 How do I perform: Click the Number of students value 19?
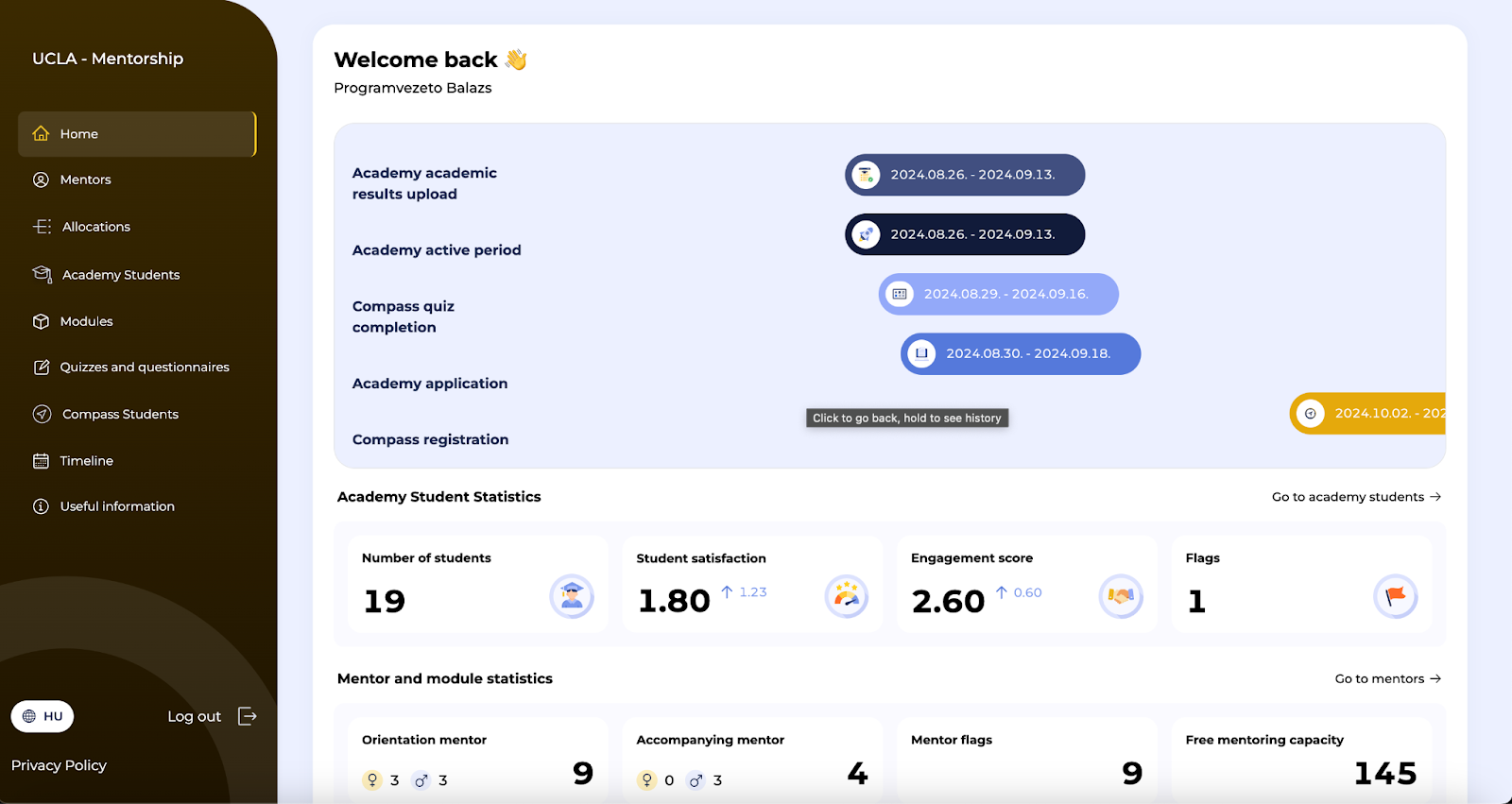click(385, 601)
